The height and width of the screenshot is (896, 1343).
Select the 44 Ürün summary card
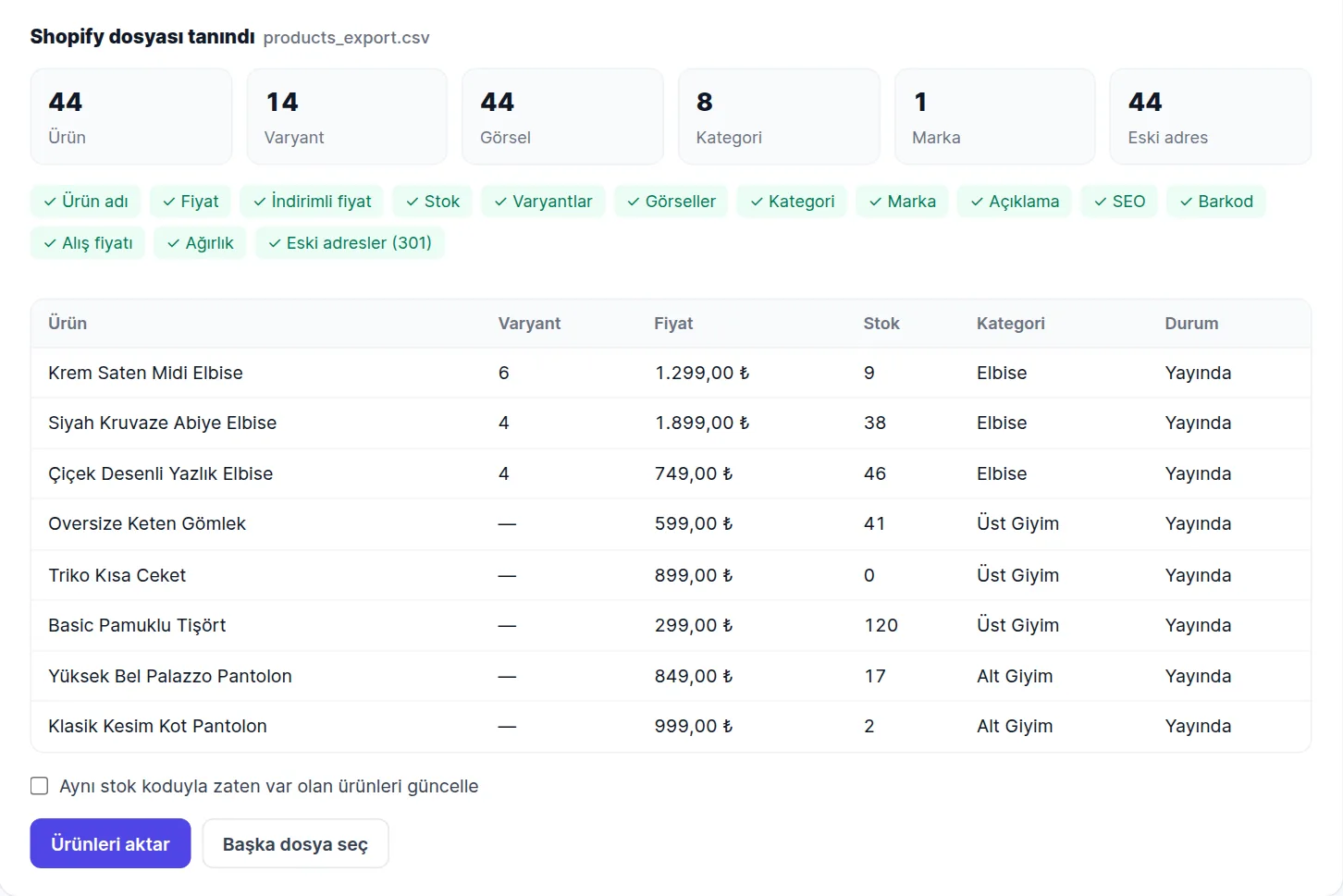131,117
